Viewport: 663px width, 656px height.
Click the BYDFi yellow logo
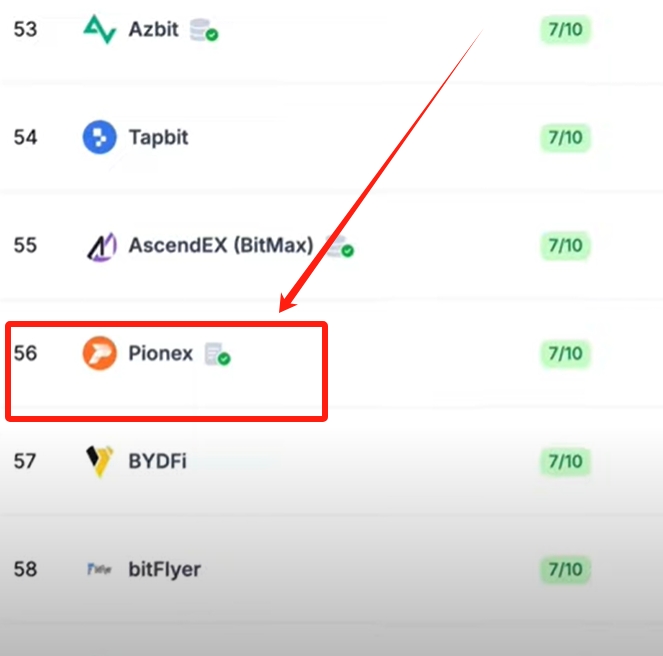(x=99, y=461)
